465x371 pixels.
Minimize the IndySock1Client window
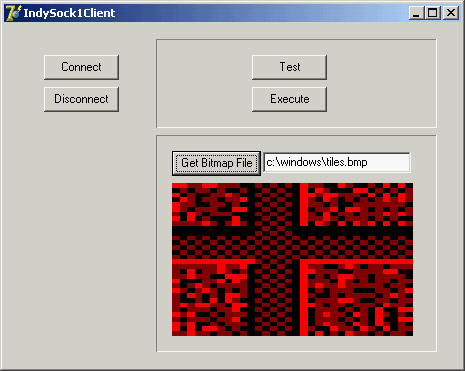coord(416,13)
